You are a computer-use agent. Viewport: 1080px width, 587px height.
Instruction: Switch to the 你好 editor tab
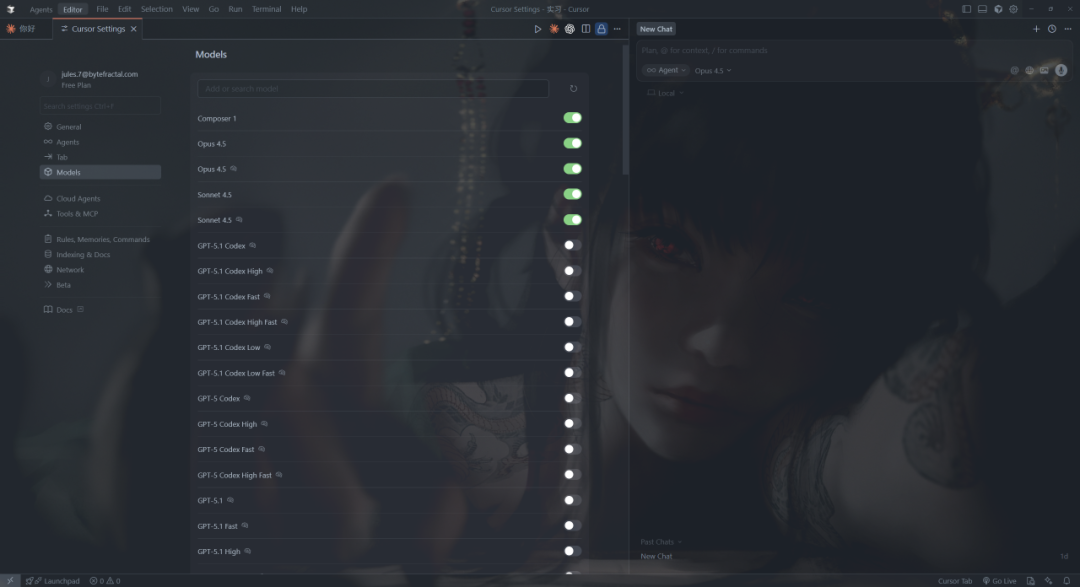26,29
